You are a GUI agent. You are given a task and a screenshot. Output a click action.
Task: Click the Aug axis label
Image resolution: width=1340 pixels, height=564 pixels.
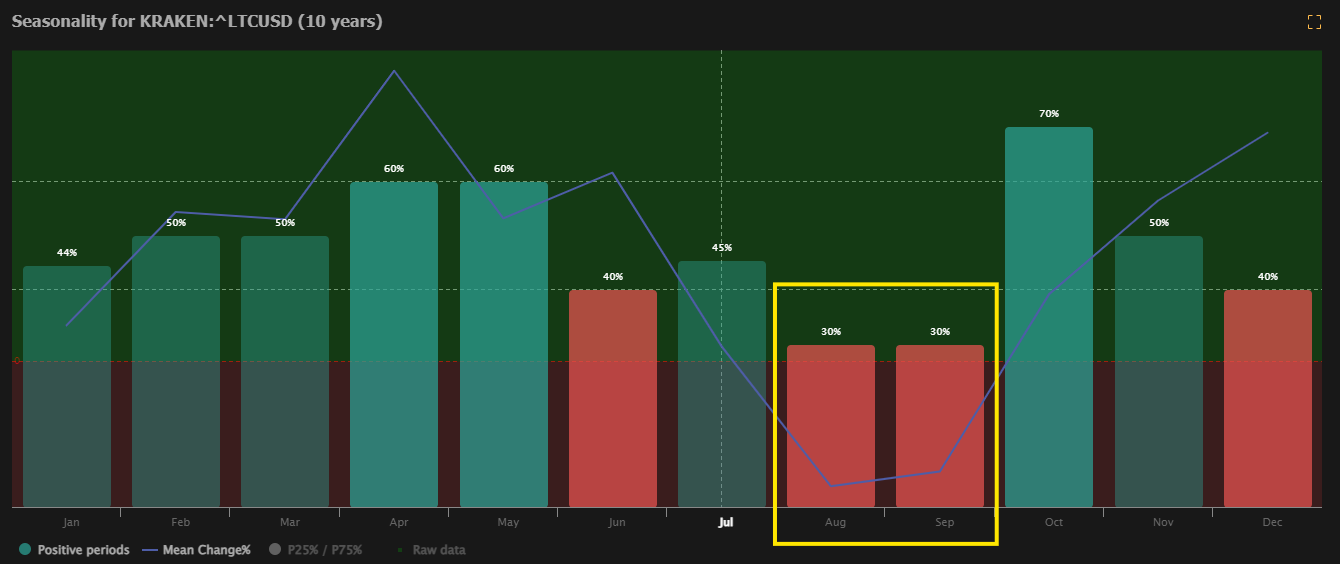coord(835,523)
